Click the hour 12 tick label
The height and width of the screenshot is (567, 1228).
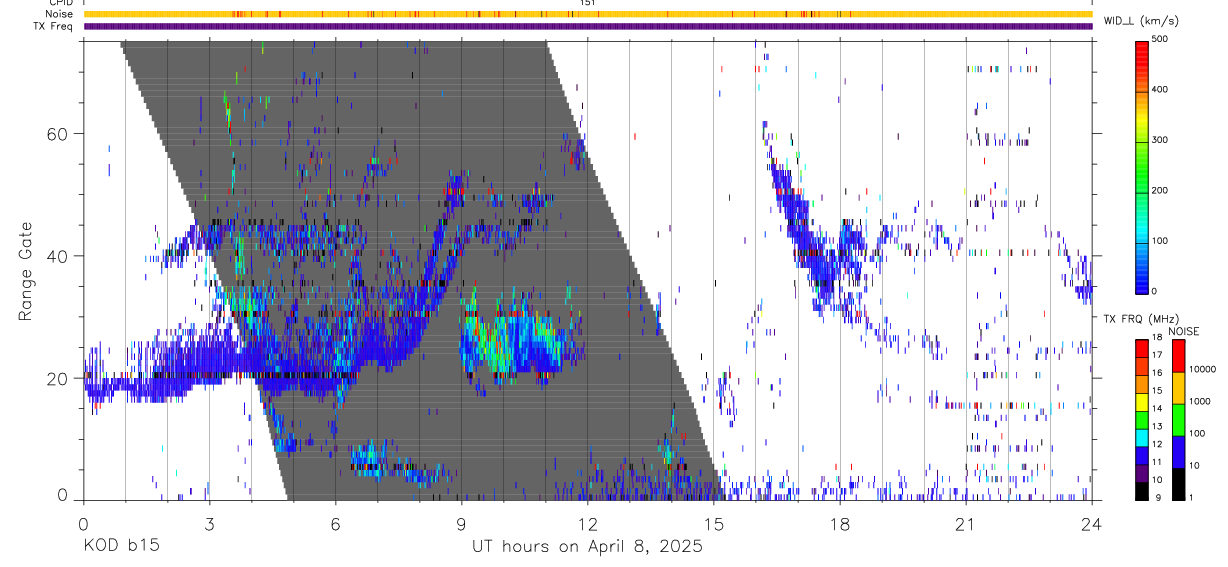coord(587,524)
